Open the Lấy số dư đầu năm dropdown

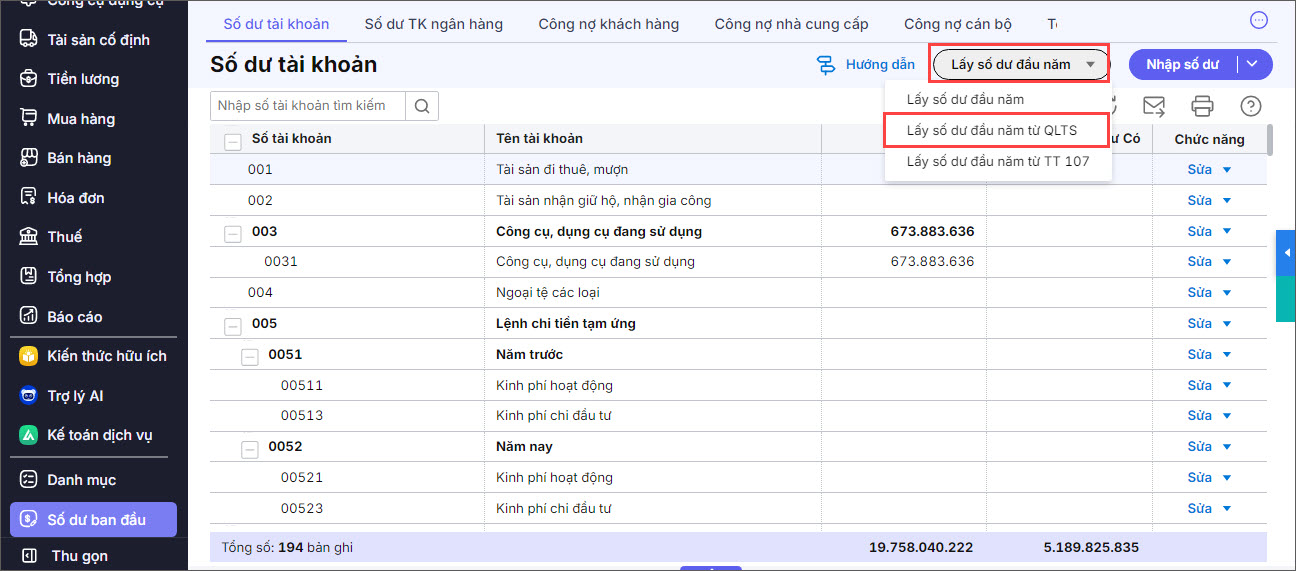pyautogui.click(x=1021, y=65)
